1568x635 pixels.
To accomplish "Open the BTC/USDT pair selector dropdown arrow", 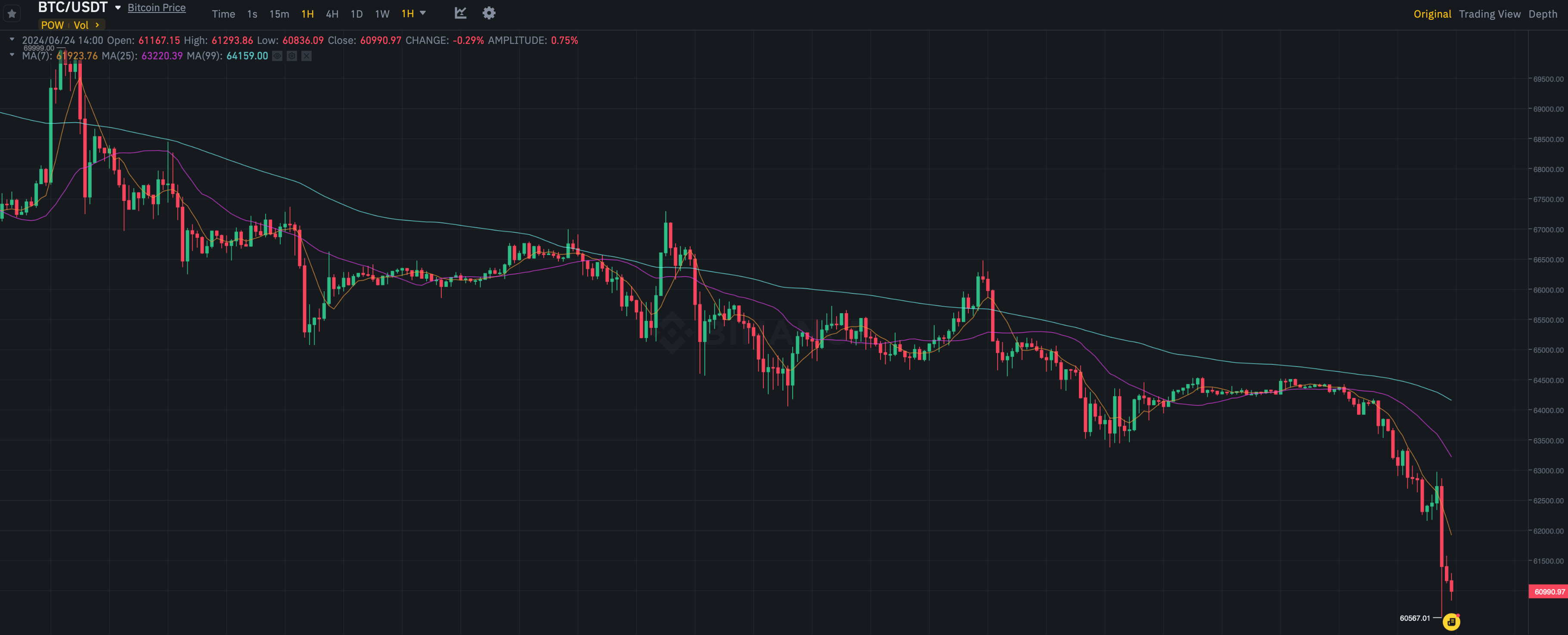I will coord(118,8).
